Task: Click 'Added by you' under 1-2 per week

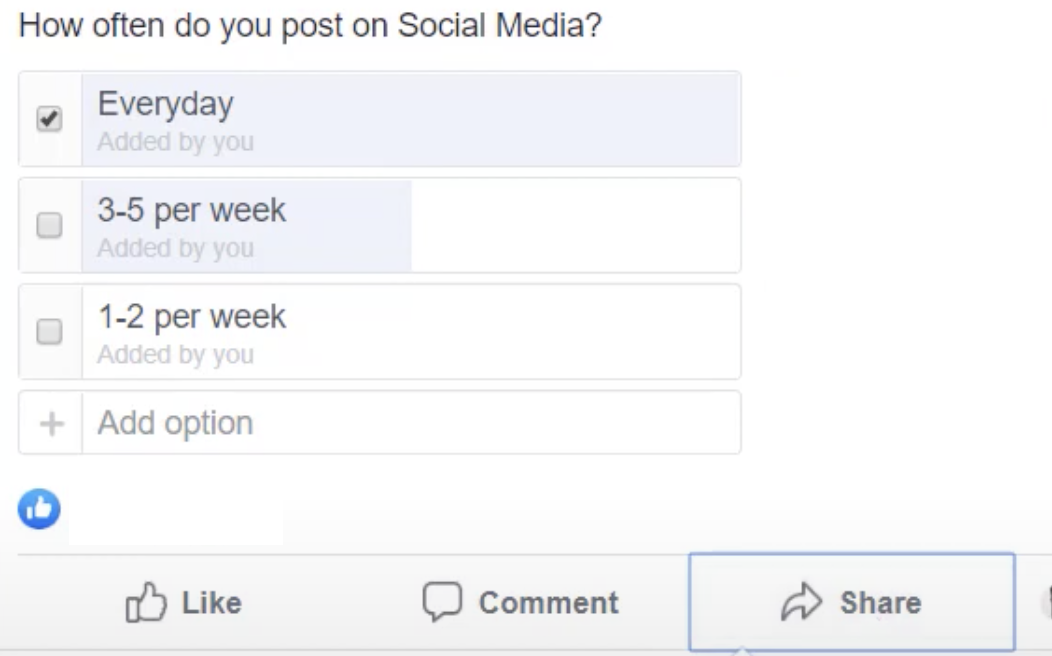Action: tap(175, 355)
